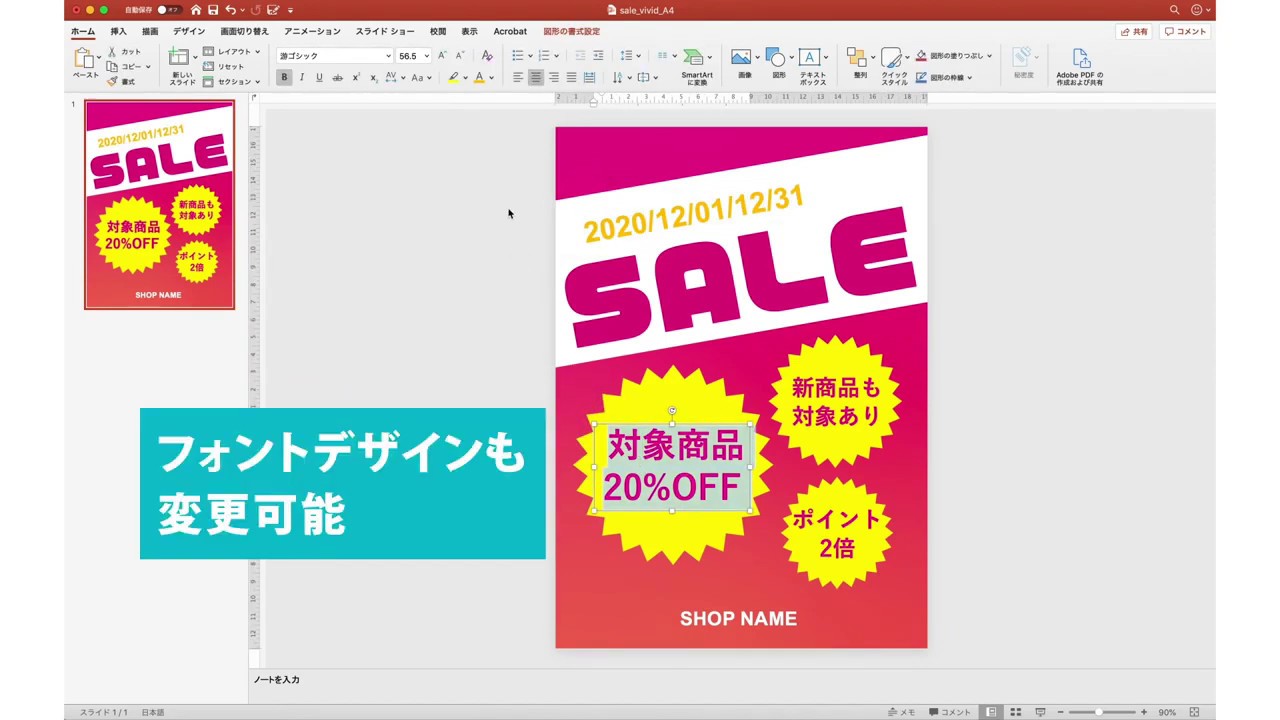The width and height of the screenshot is (1280, 720).
Task: Click Text Box (テキストボックス) button
Action: point(813,66)
